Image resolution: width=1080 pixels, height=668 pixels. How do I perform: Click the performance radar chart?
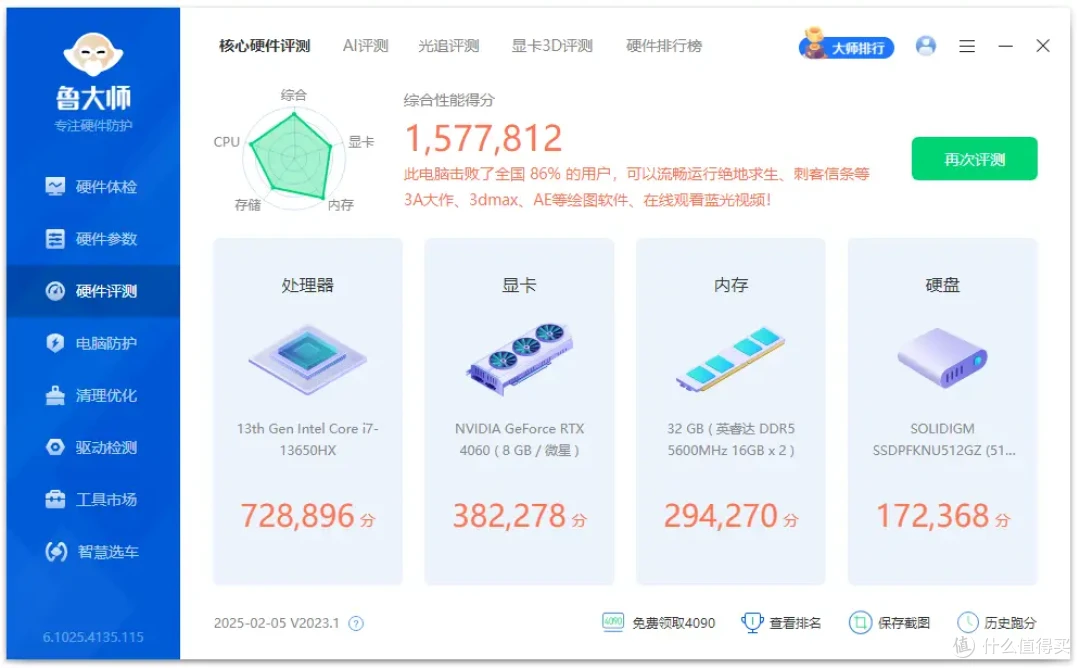click(x=293, y=157)
